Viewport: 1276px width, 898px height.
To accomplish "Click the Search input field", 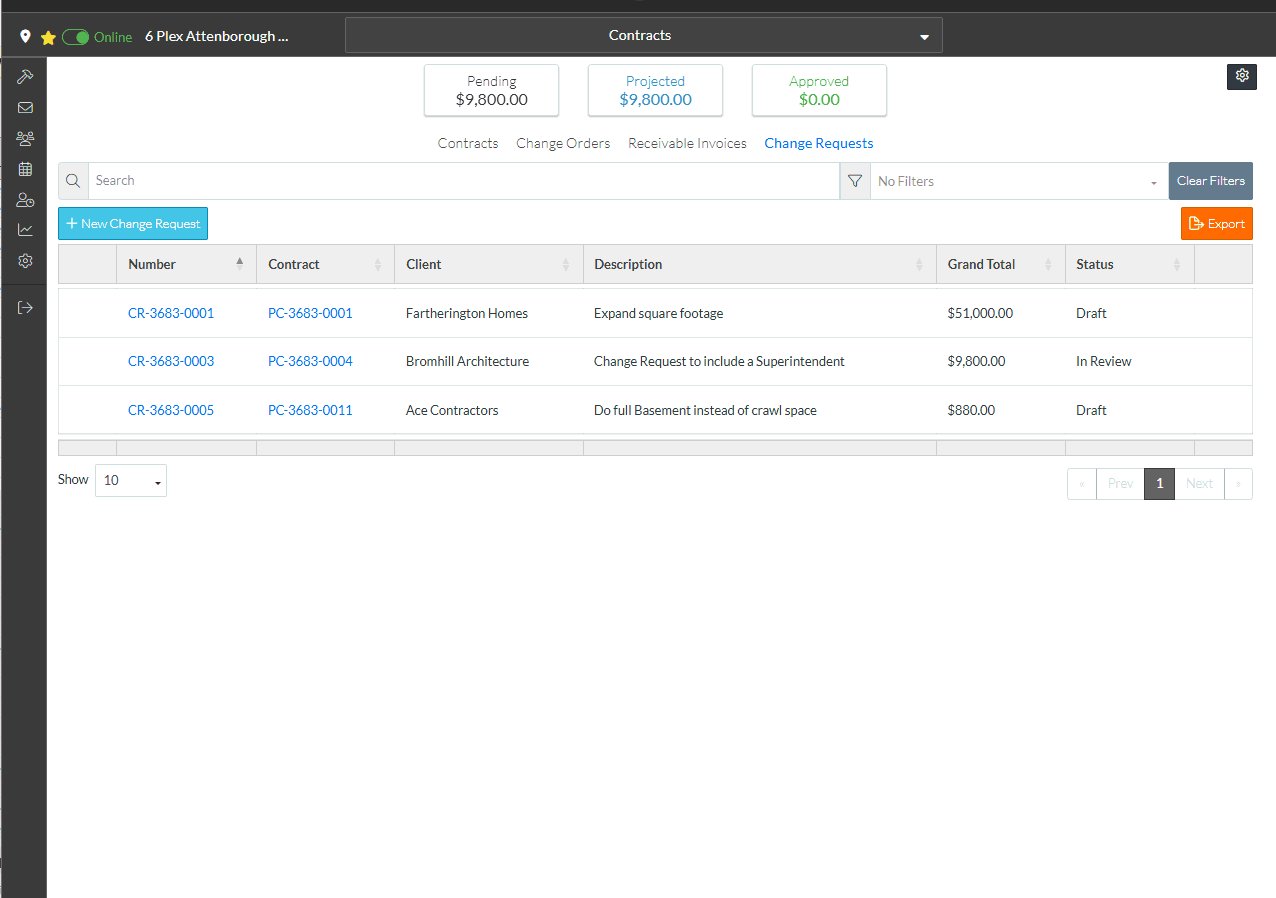I will [x=463, y=181].
